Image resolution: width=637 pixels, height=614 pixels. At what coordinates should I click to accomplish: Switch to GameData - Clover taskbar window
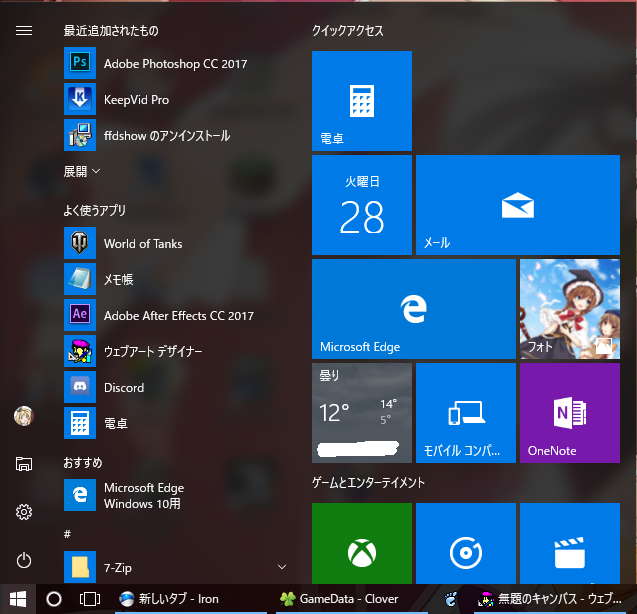[x=340, y=599]
